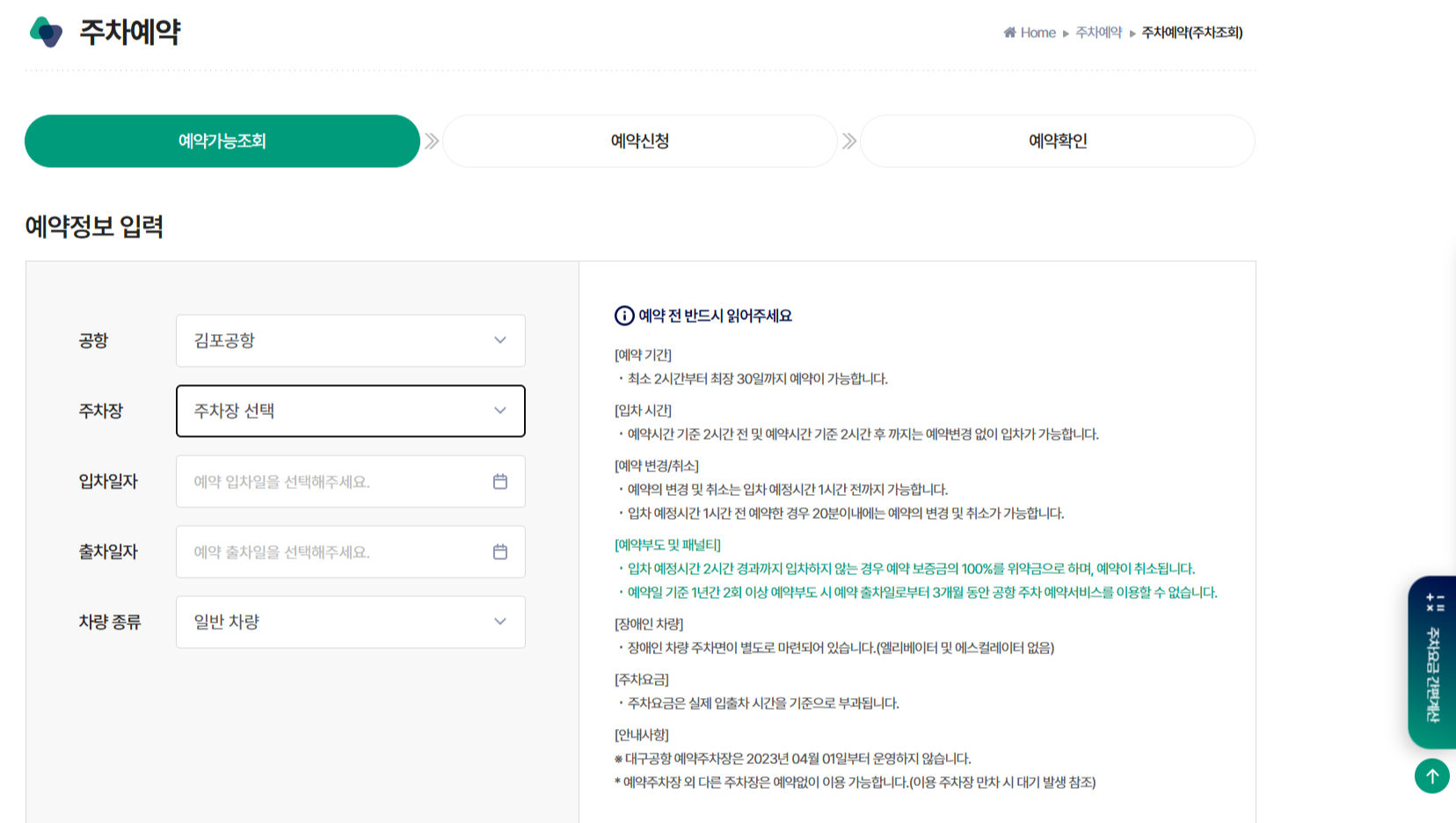Click the Home breadcrumb link

click(1037, 33)
